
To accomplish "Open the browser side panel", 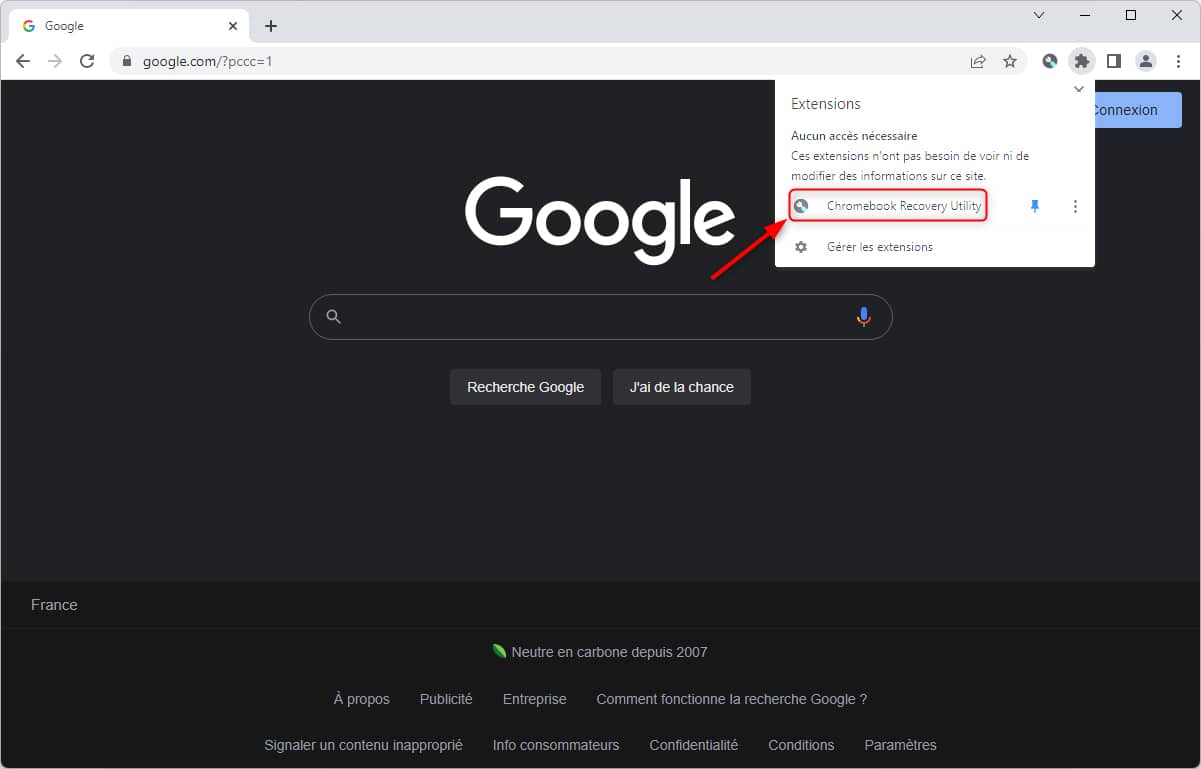I will [1114, 61].
